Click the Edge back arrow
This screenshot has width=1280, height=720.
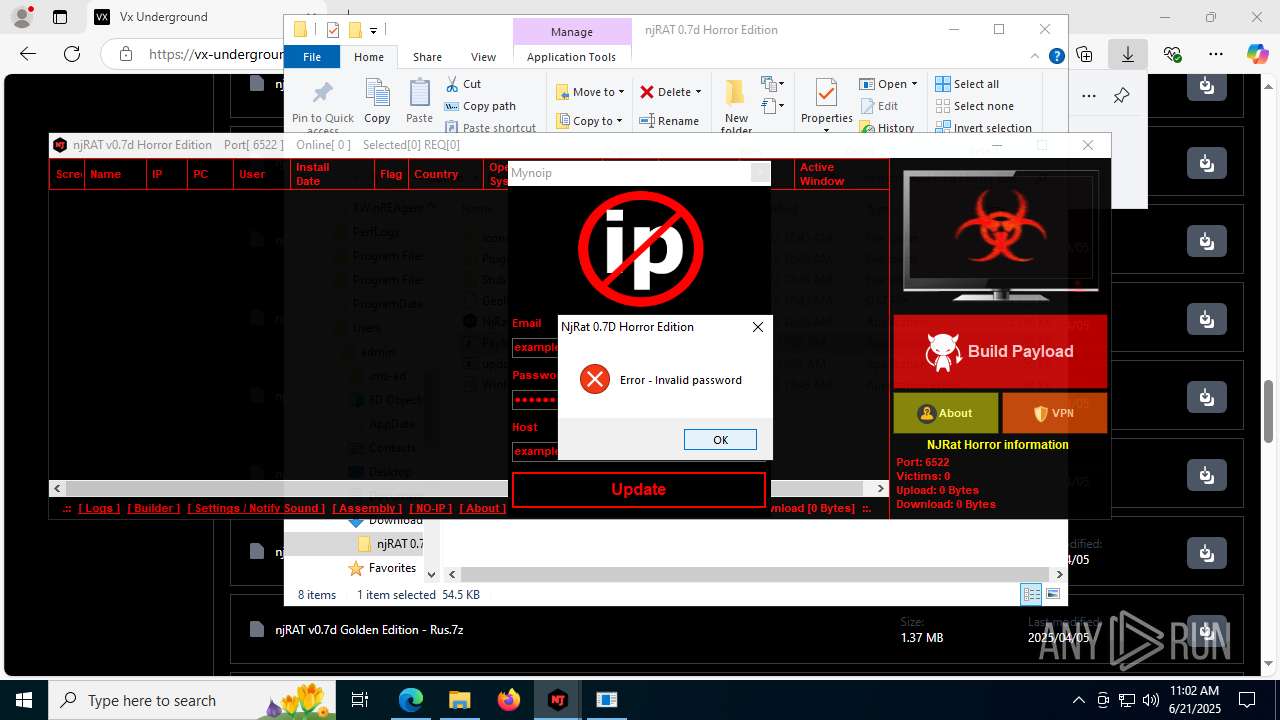click(28, 54)
